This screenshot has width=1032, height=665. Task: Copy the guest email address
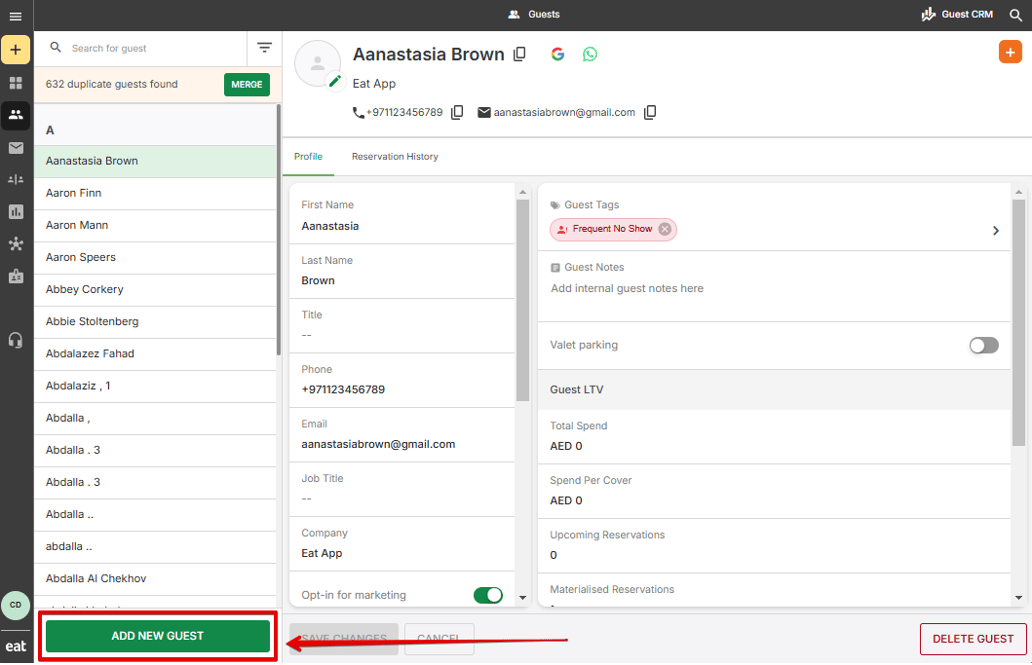[650, 113]
